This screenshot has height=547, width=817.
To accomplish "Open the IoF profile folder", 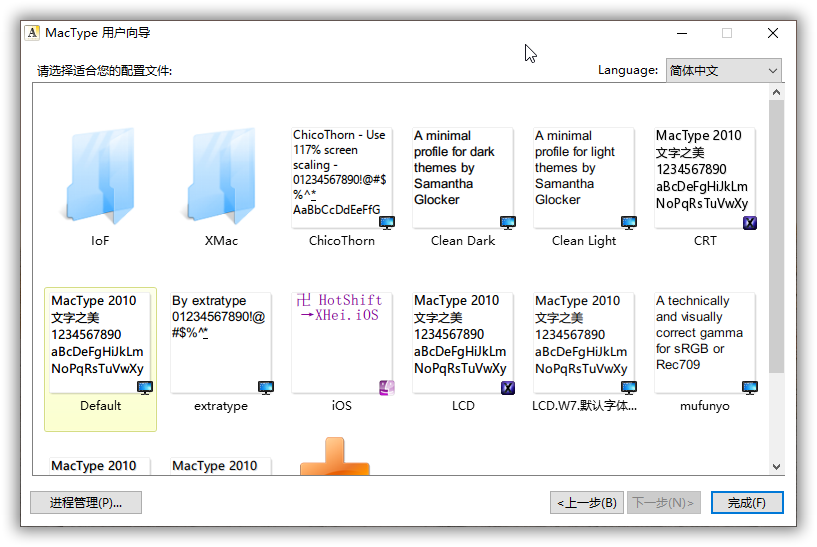I will 100,176.
